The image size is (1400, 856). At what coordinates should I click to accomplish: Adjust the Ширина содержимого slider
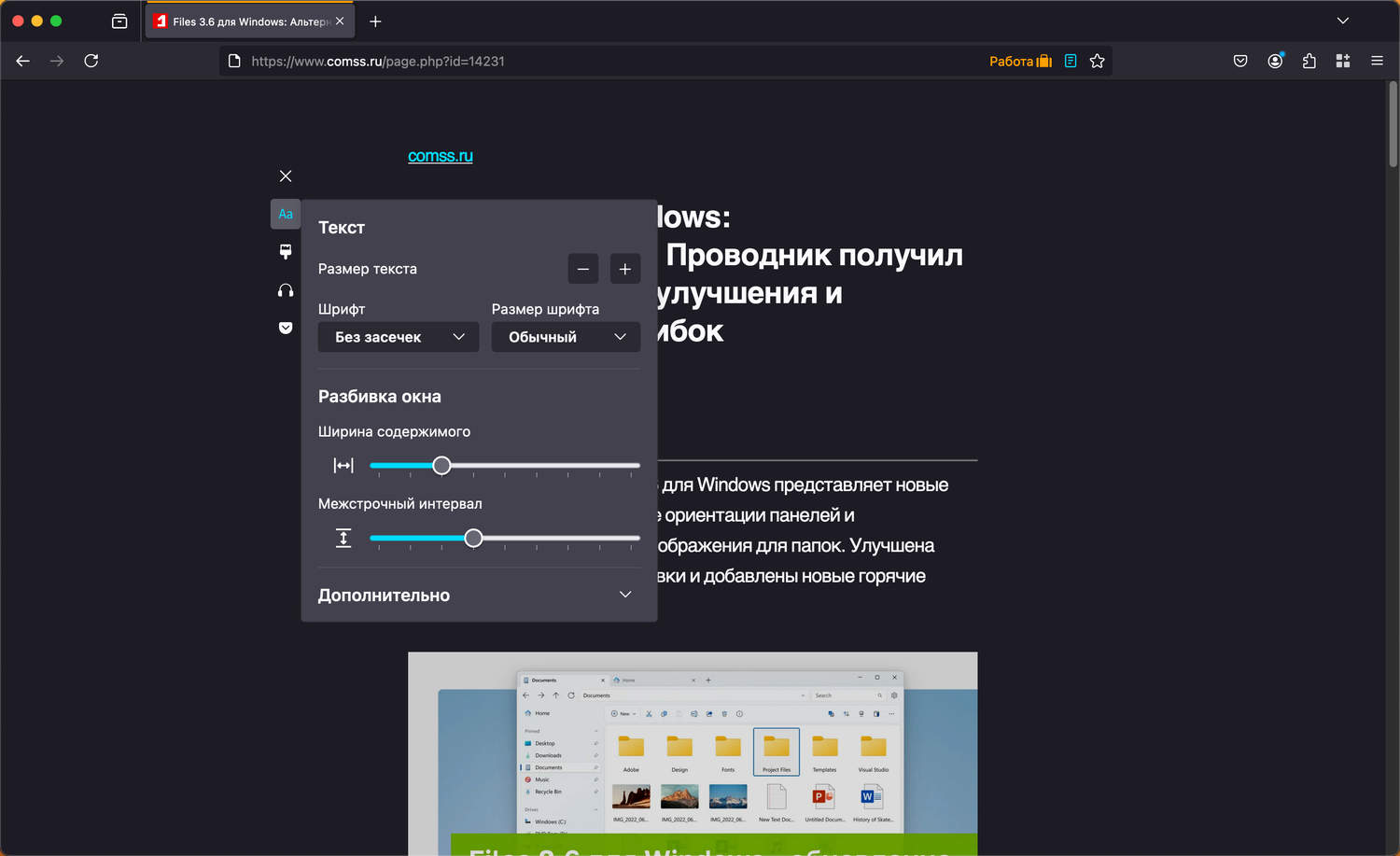(505, 465)
